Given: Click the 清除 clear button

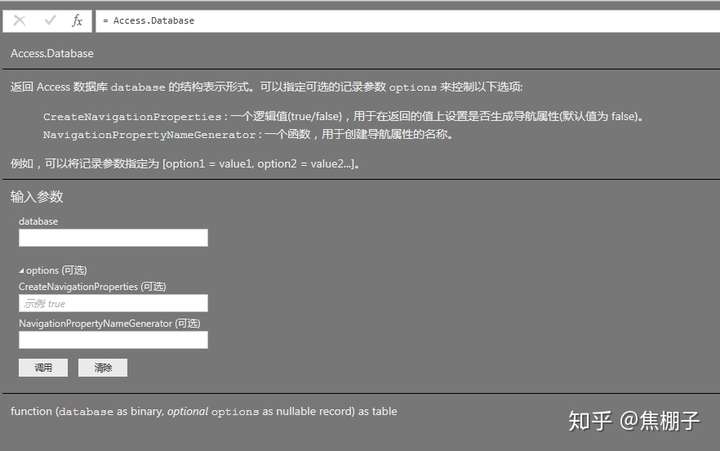Looking at the screenshot, I should tap(102, 367).
